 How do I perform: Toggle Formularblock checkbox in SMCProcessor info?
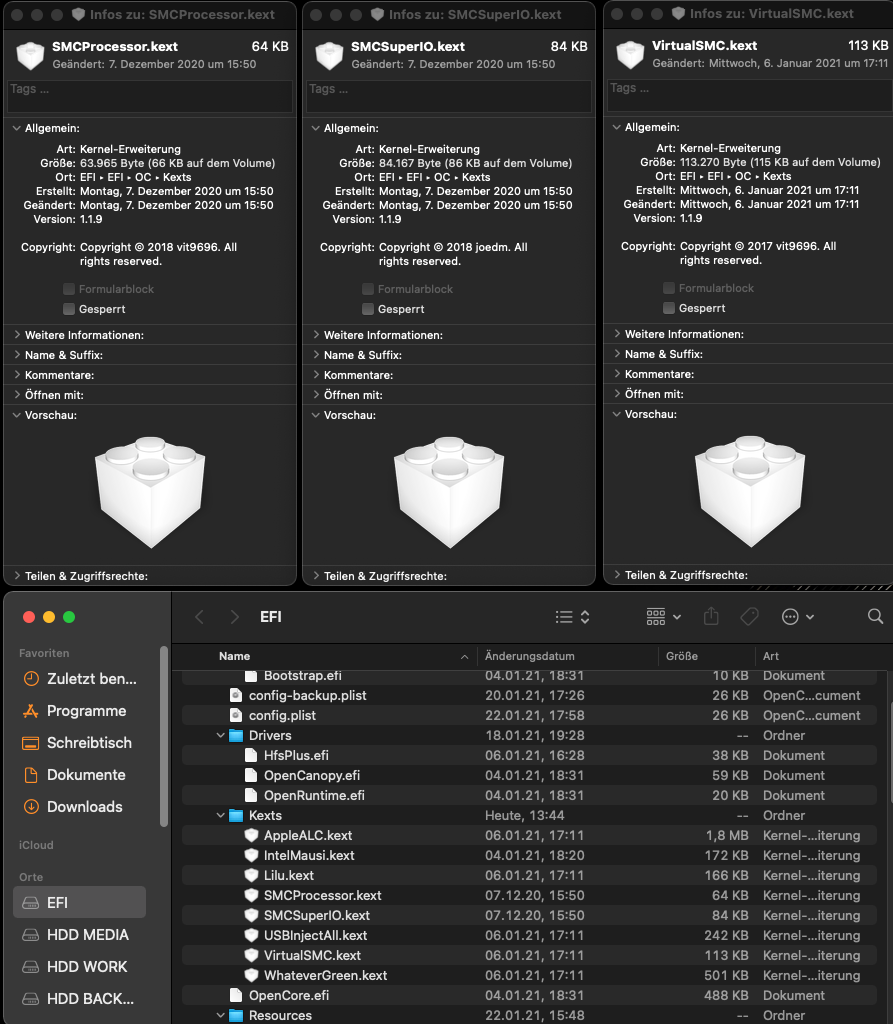69,289
